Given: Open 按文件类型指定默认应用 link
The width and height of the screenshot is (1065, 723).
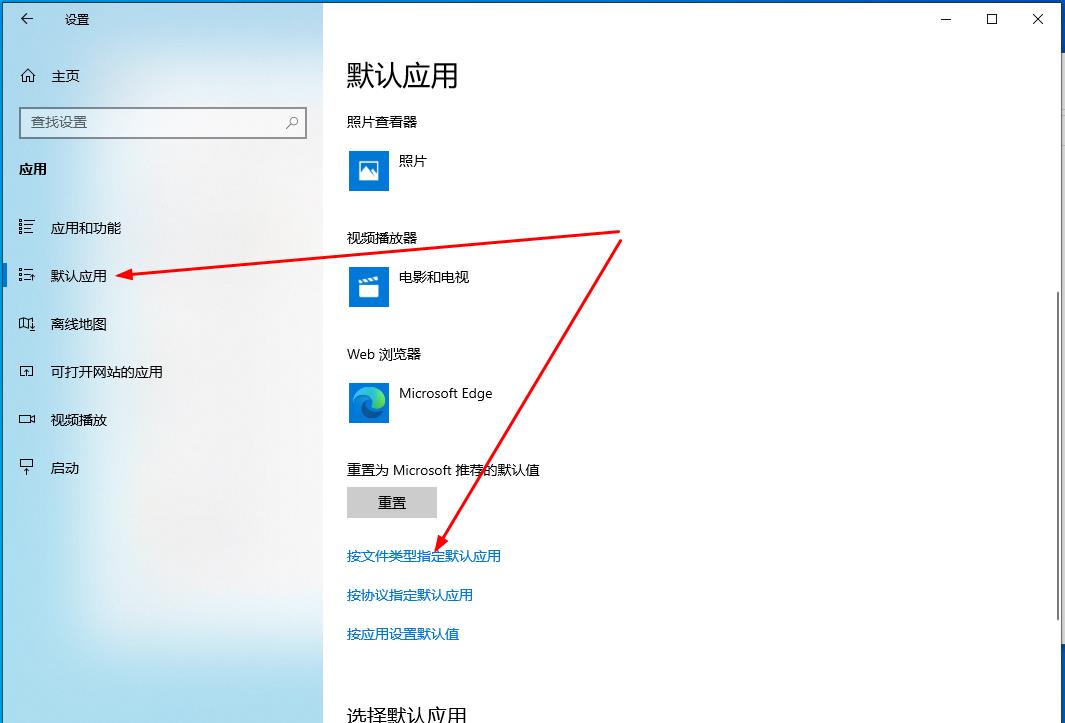Looking at the screenshot, I should coord(423,556).
